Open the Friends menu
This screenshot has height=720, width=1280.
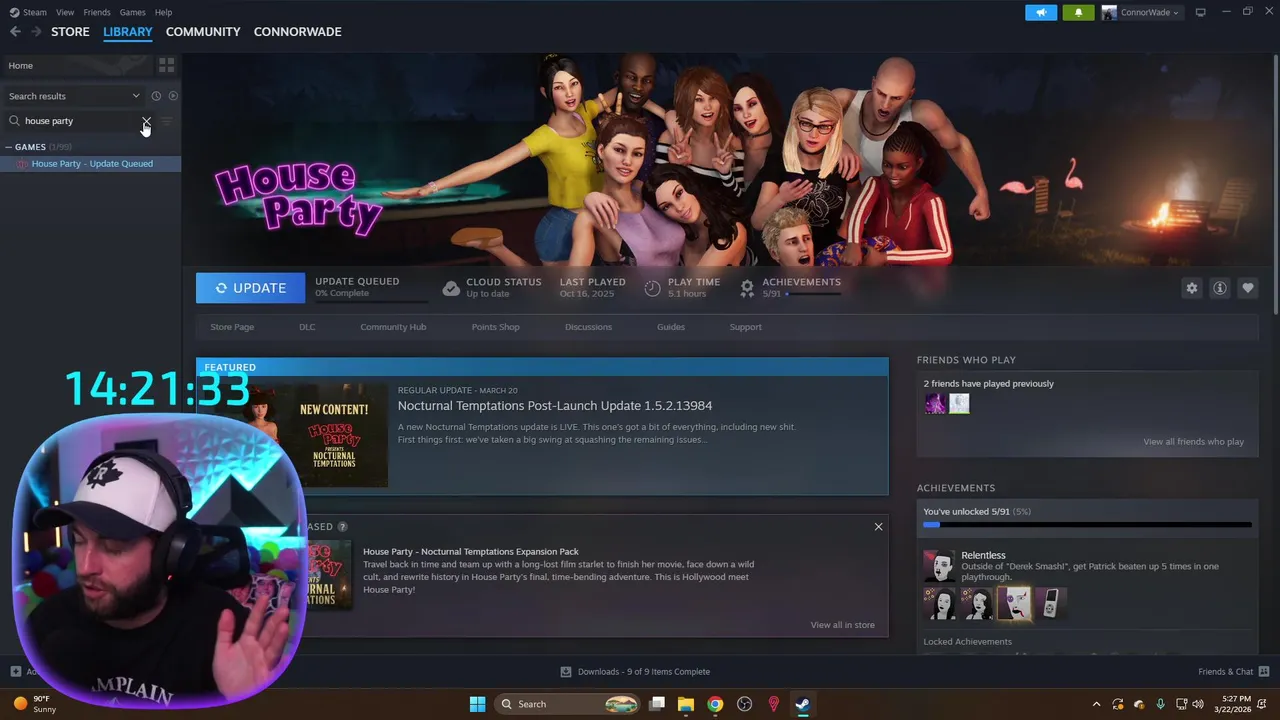(x=97, y=12)
